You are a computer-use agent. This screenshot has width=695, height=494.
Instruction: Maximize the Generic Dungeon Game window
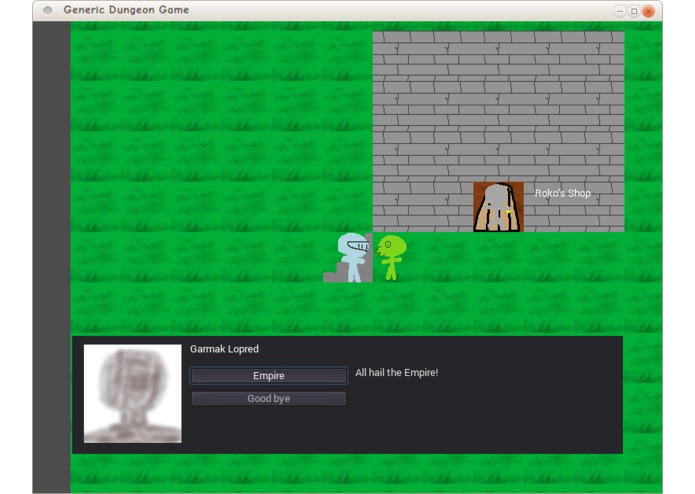pyautogui.click(x=634, y=11)
